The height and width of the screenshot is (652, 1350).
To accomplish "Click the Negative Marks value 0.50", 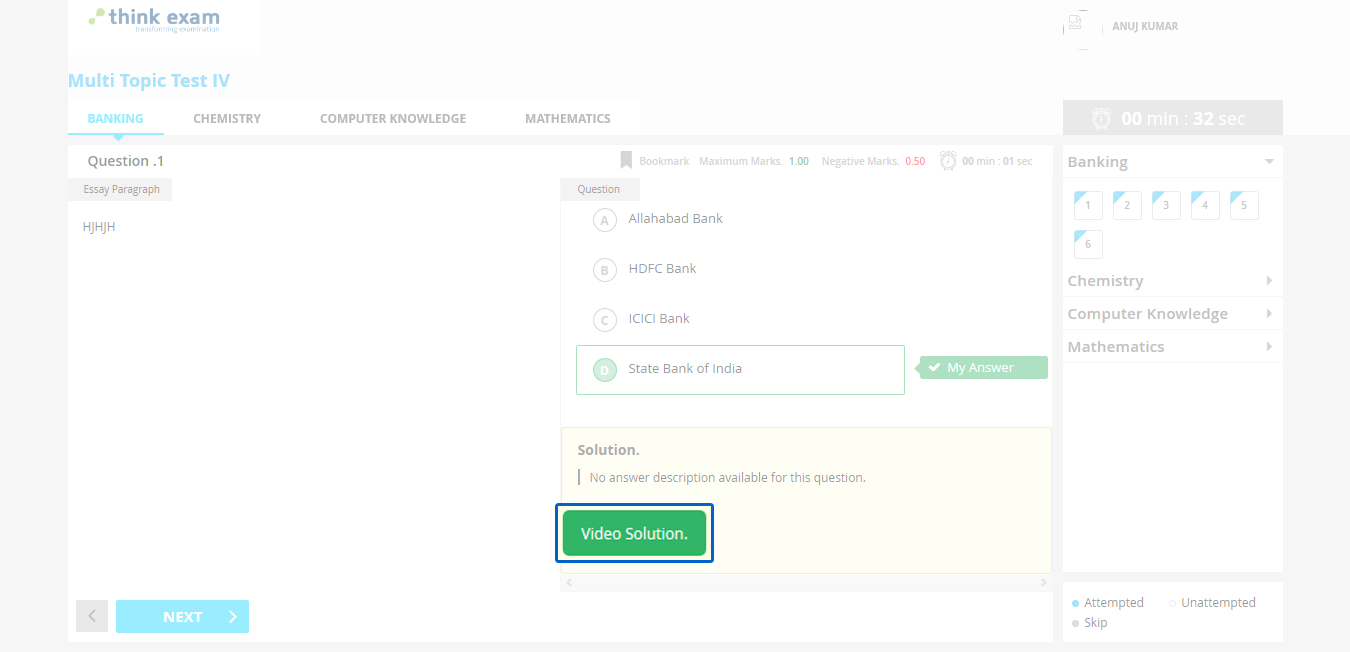I will pos(915,161).
